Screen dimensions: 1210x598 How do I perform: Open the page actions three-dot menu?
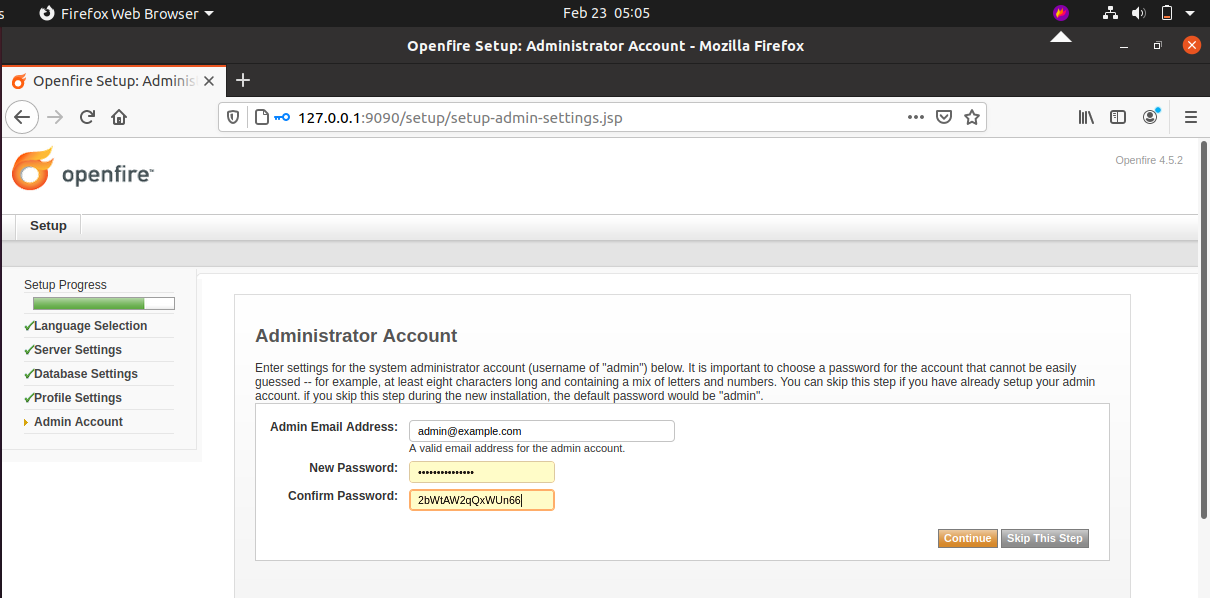coord(916,117)
